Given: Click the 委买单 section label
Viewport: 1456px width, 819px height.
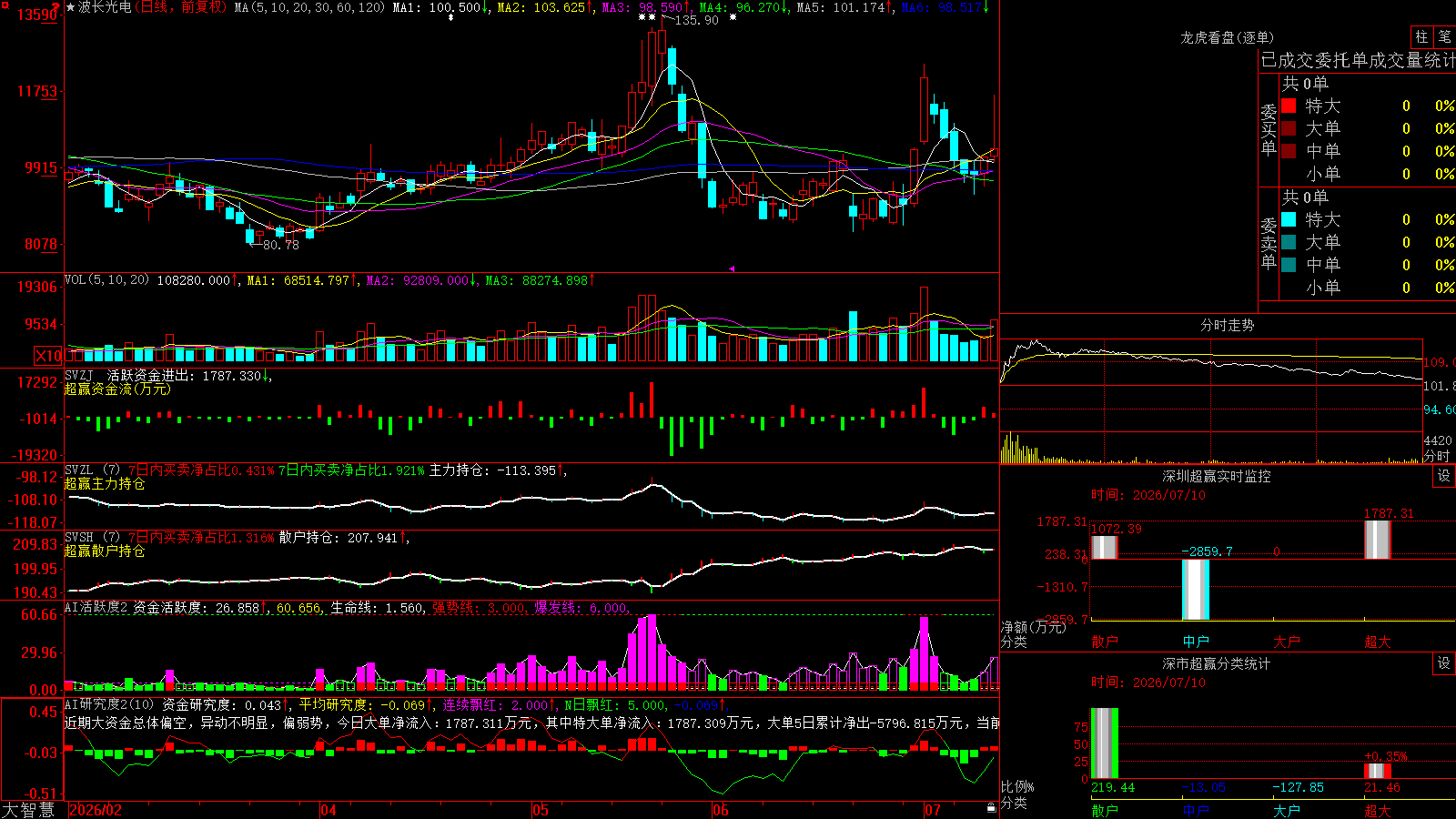Looking at the screenshot, I should 1269,129.
